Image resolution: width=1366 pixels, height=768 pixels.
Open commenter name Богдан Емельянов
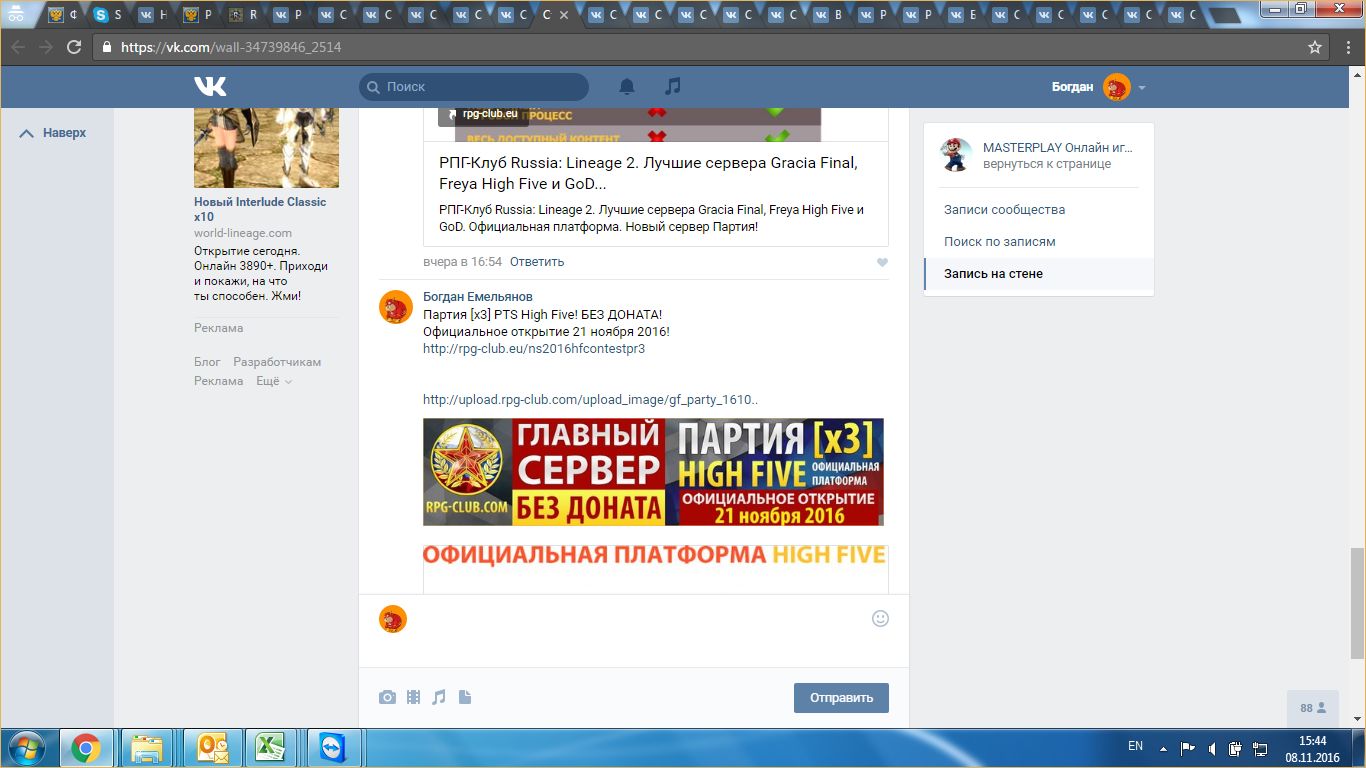[478, 297]
